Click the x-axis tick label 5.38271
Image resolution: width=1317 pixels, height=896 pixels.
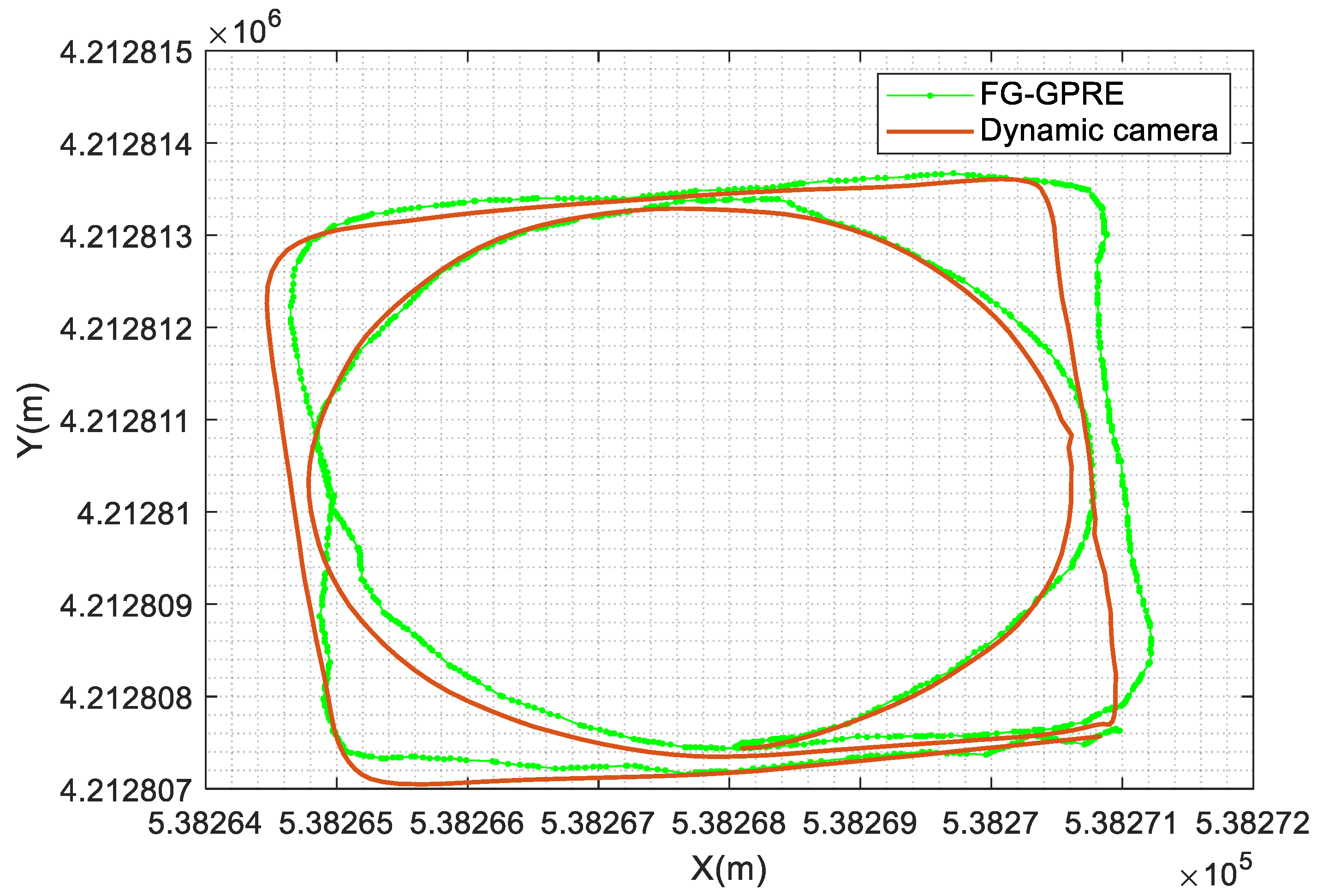1121,824
